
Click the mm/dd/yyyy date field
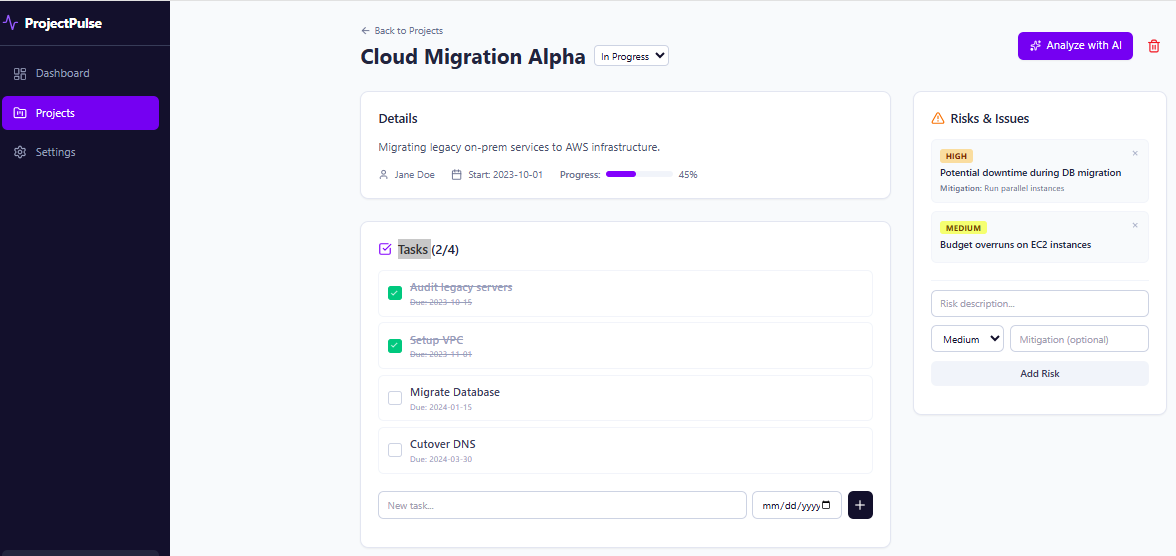click(x=796, y=505)
